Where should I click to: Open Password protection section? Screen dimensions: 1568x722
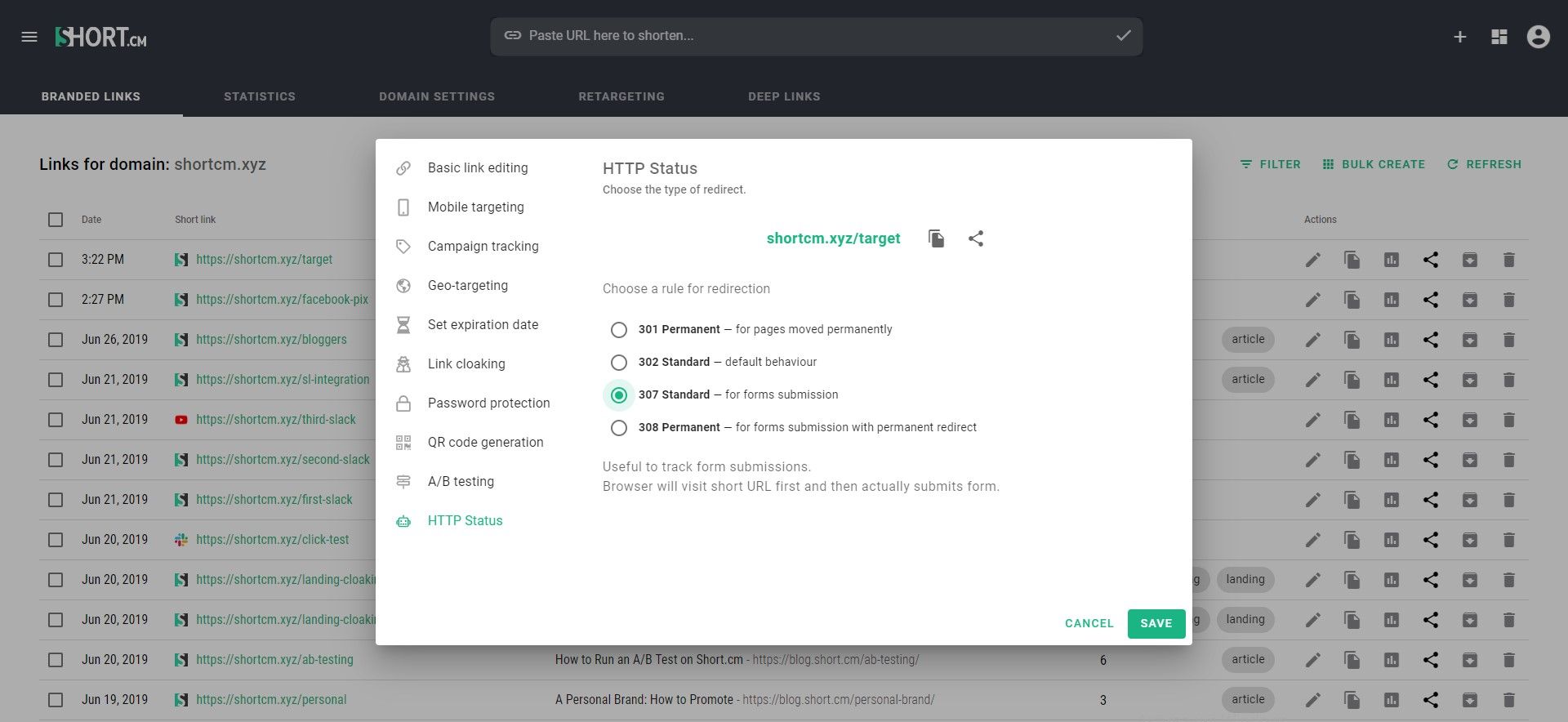(x=488, y=403)
